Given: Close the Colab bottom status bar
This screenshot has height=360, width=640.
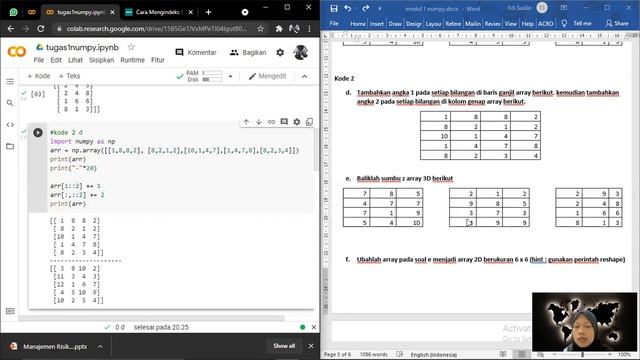Looking at the screenshot, I should coord(313,327).
